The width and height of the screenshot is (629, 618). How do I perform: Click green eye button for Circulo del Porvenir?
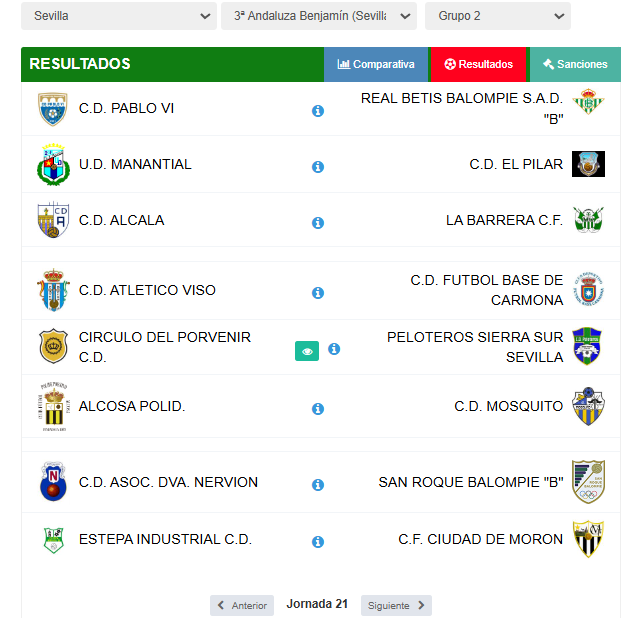(307, 351)
